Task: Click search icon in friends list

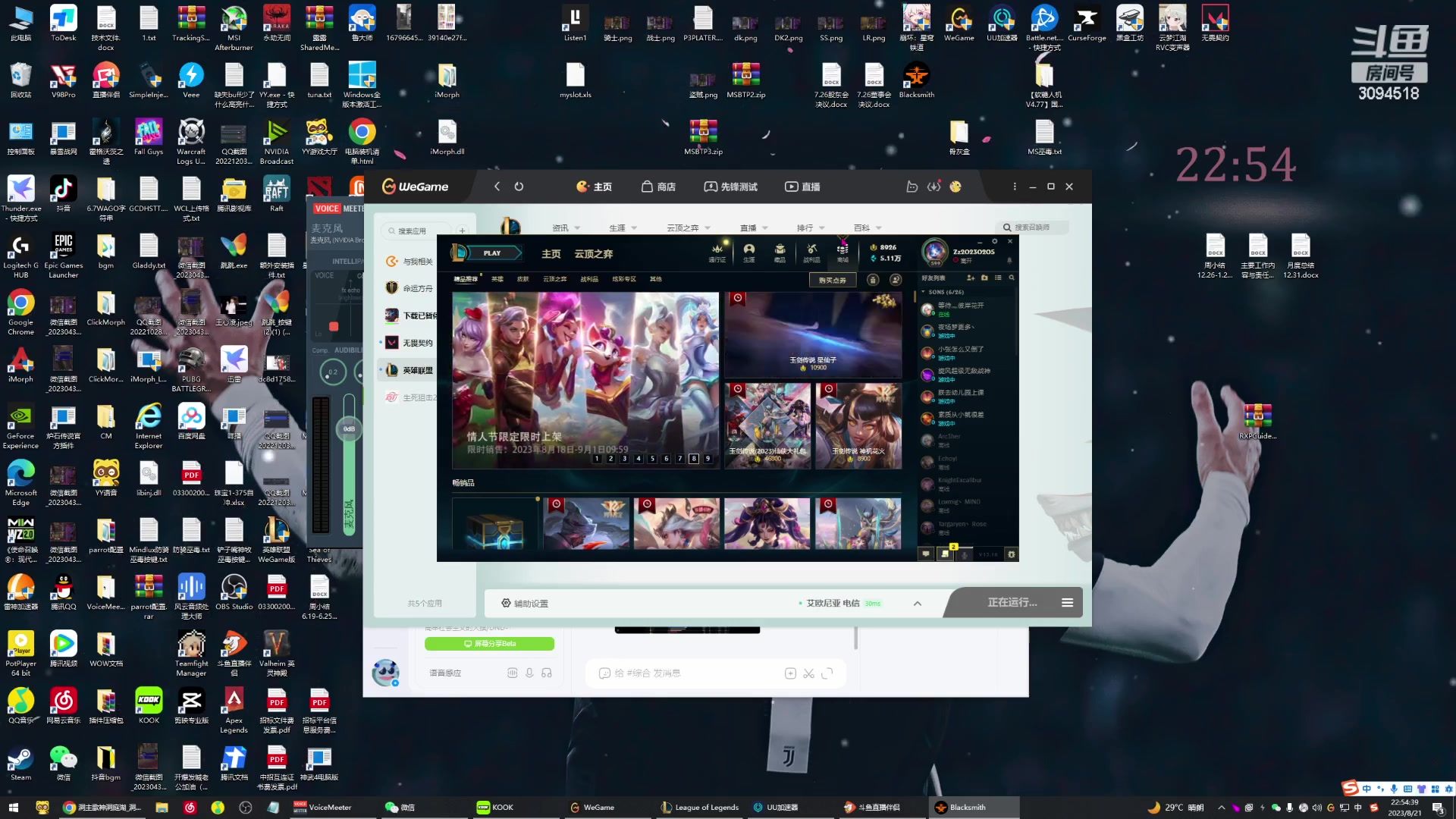Action: point(1012,278)
